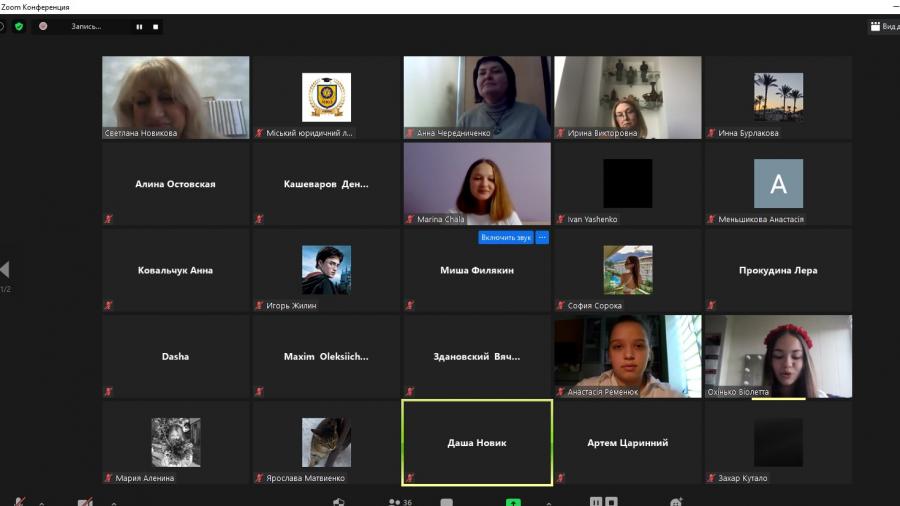Screen dimensions: 900x506
Task: Select the Даша Новик highlighted tile
Action: (476, 443)
